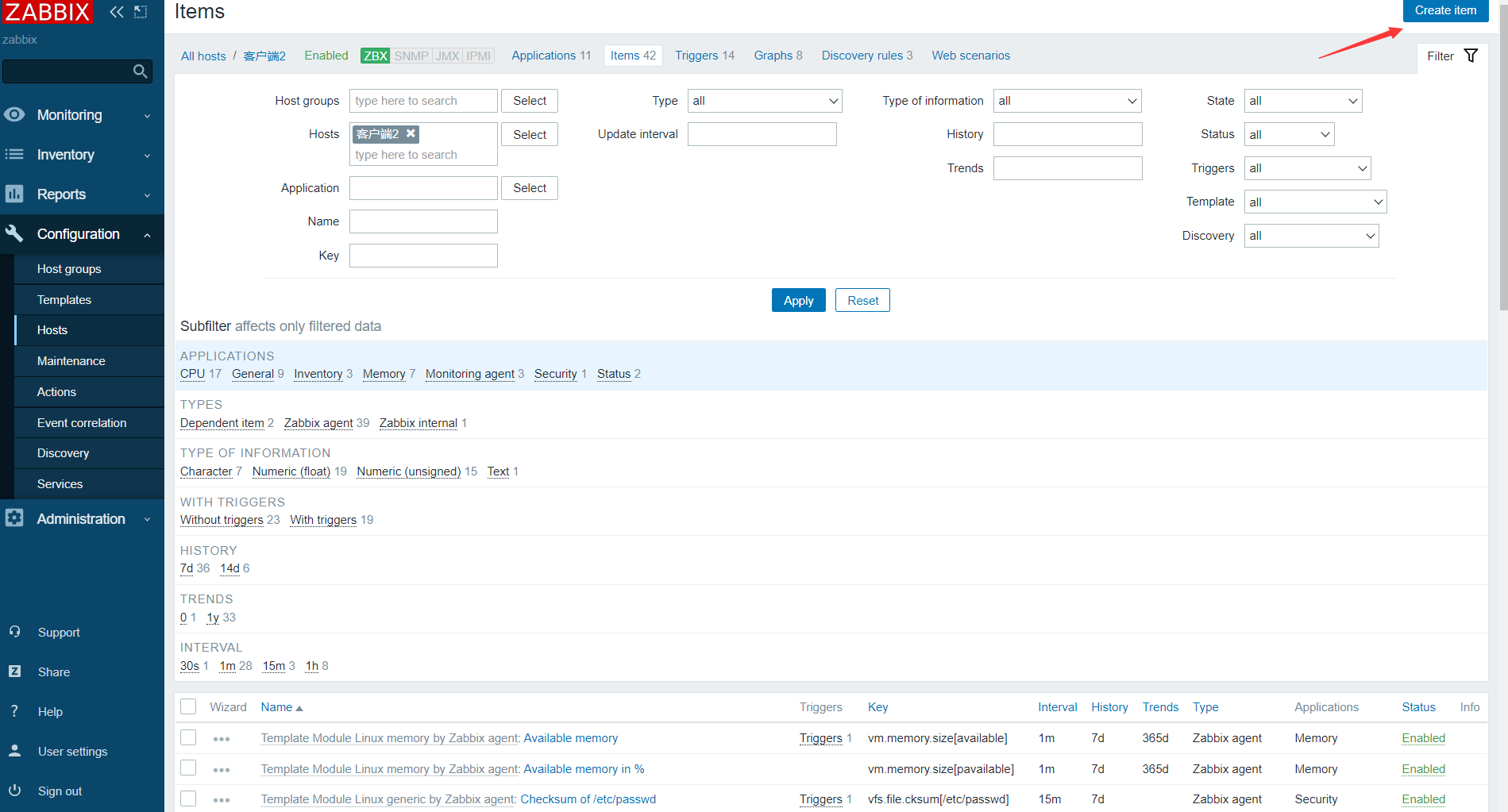
Task: Open wizard menu for Checksum of /etc/passwd row
Action: point(222,800)
